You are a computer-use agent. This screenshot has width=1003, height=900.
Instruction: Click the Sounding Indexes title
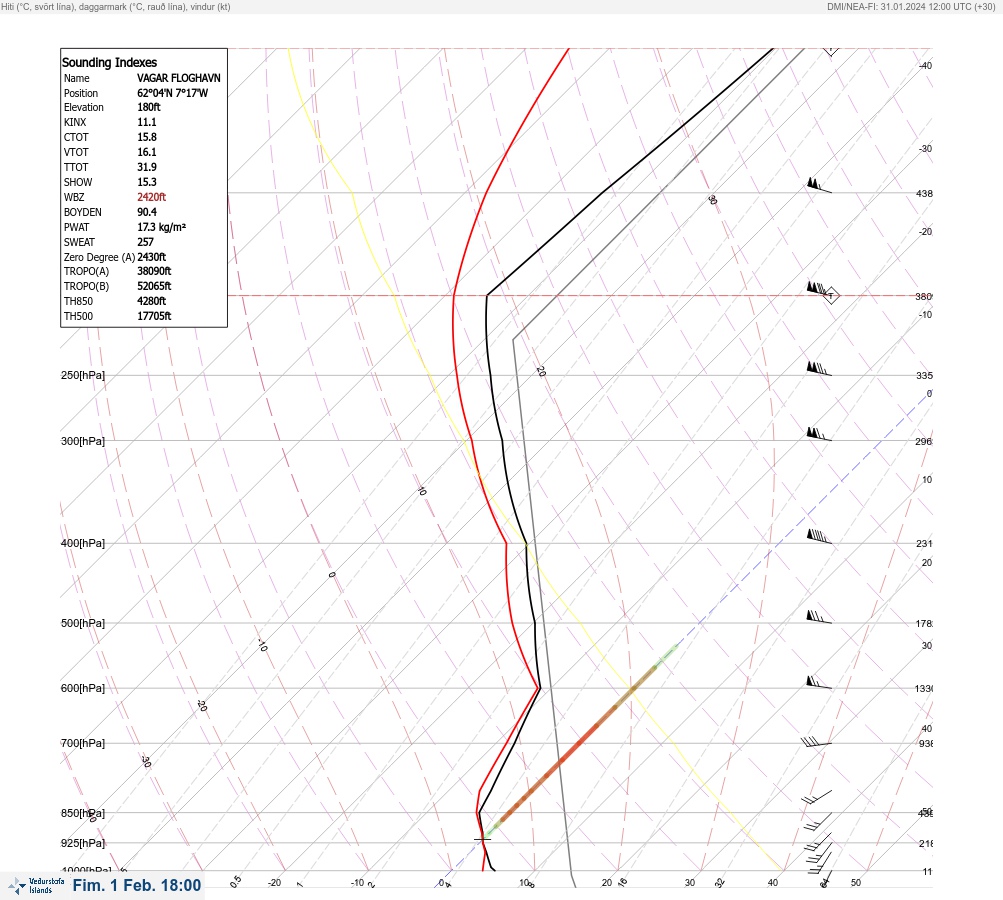(109, 62)
